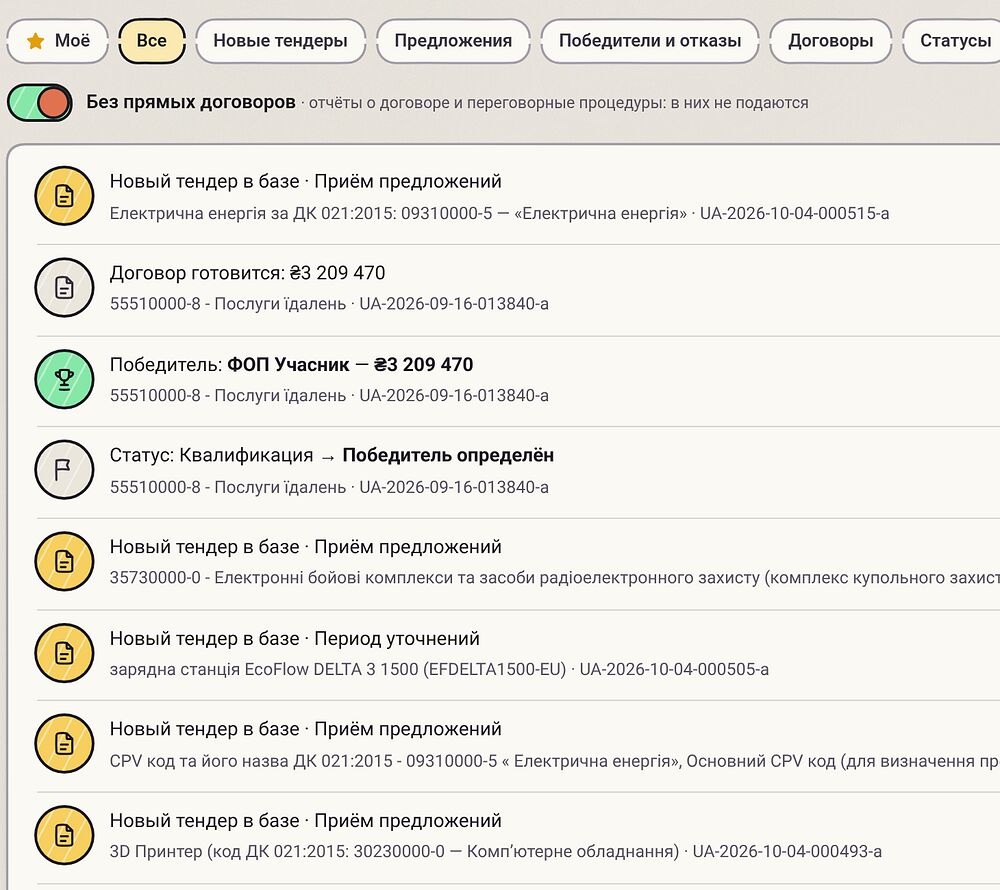Click the green trophy icon for Победитель

point(64,379)
